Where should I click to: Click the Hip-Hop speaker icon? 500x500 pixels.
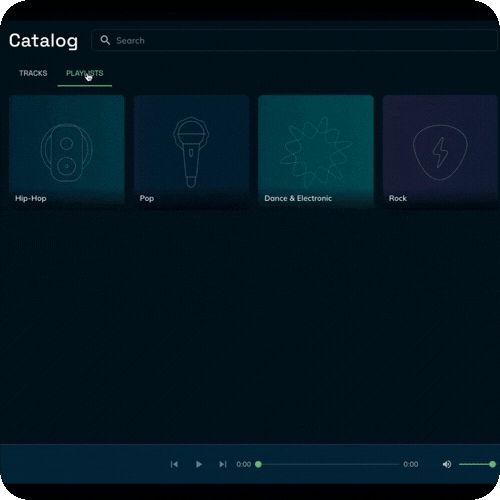point(67,152)
